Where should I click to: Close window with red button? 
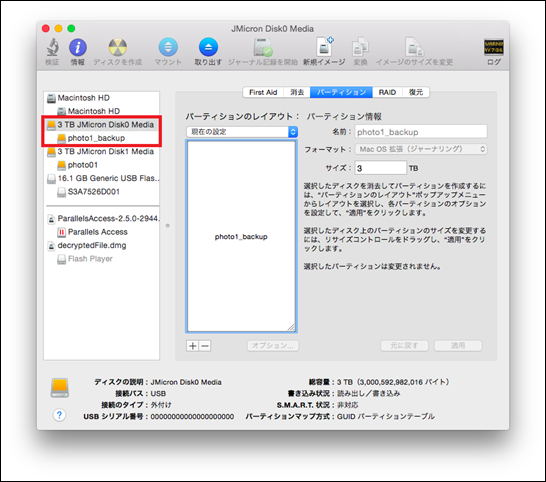coord(46,29)
